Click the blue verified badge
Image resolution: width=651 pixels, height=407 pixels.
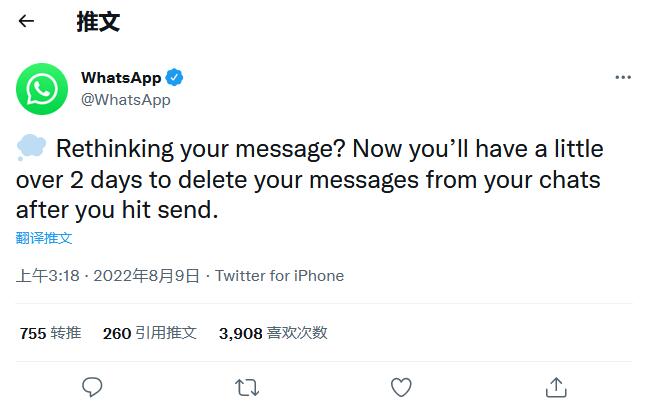click(174, 78)
